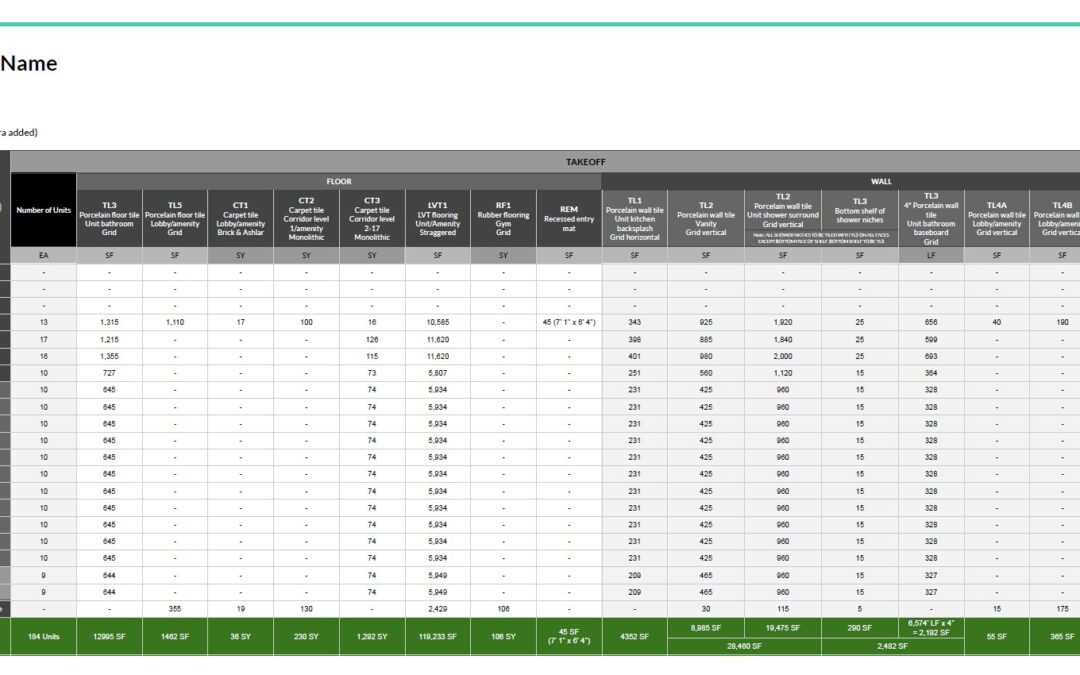Viewport: 1080px width, 675px height.
Task: Select the FLOOR section header
Action: click(338, 181)
